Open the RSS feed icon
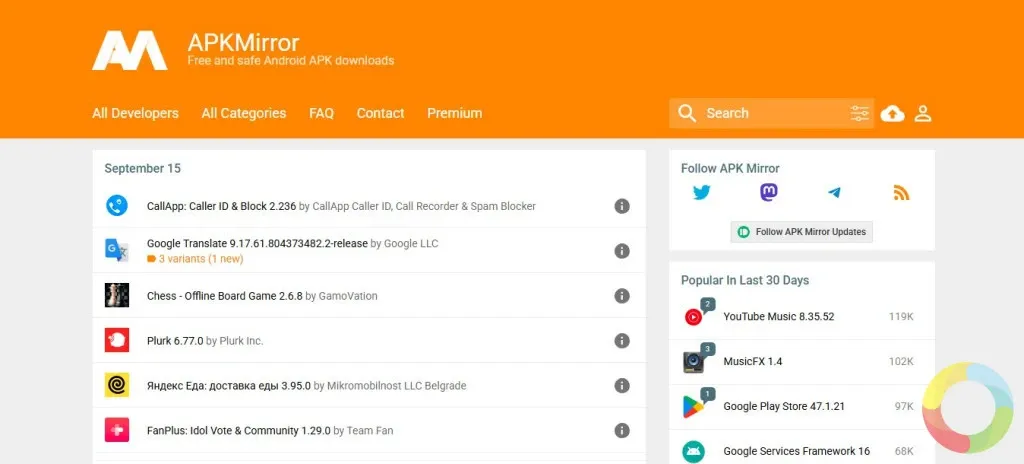Viewport: 1024px width, 464px height. tap(901, 193)
